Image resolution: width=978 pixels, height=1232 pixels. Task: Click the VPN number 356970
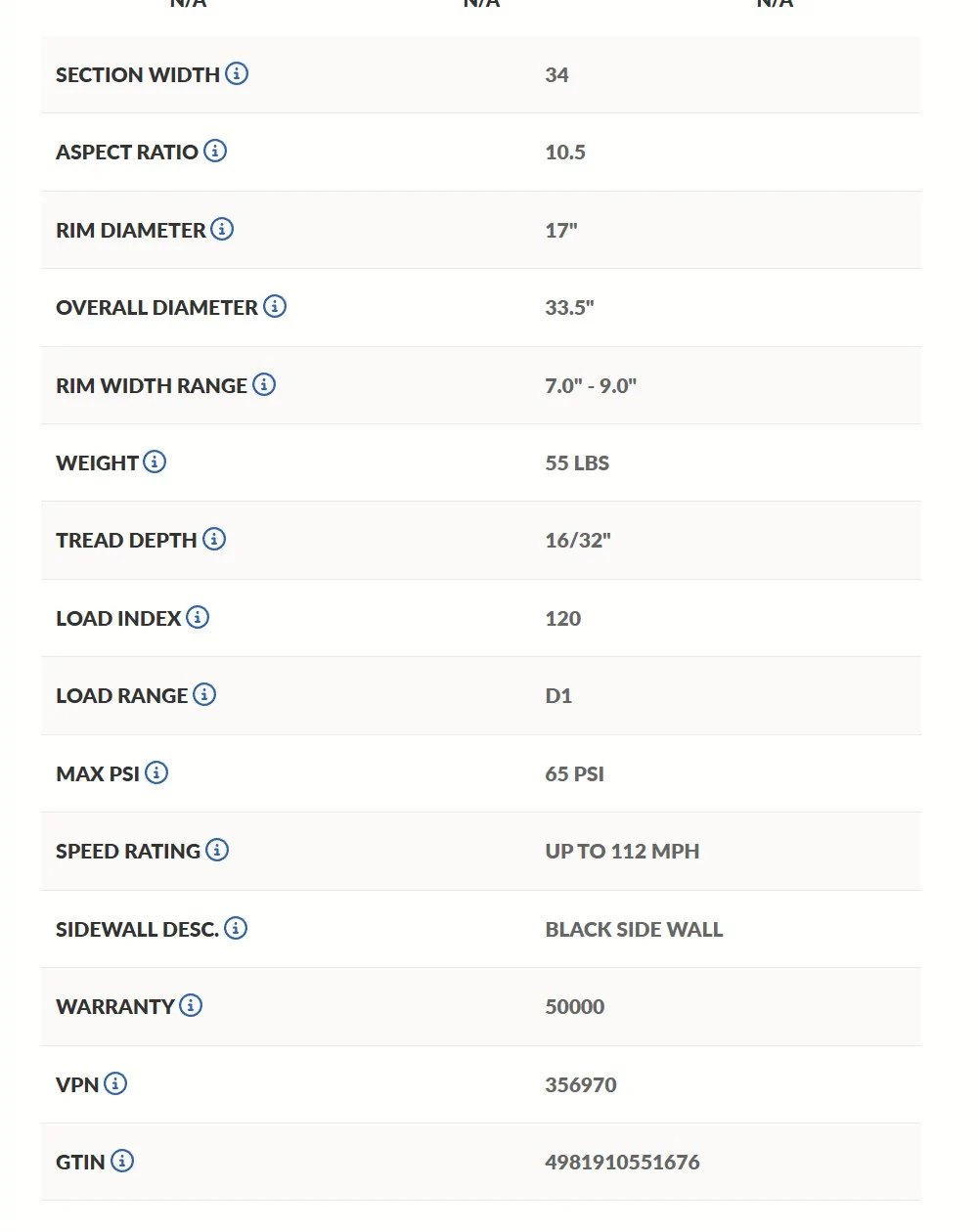pos(581,1084)
